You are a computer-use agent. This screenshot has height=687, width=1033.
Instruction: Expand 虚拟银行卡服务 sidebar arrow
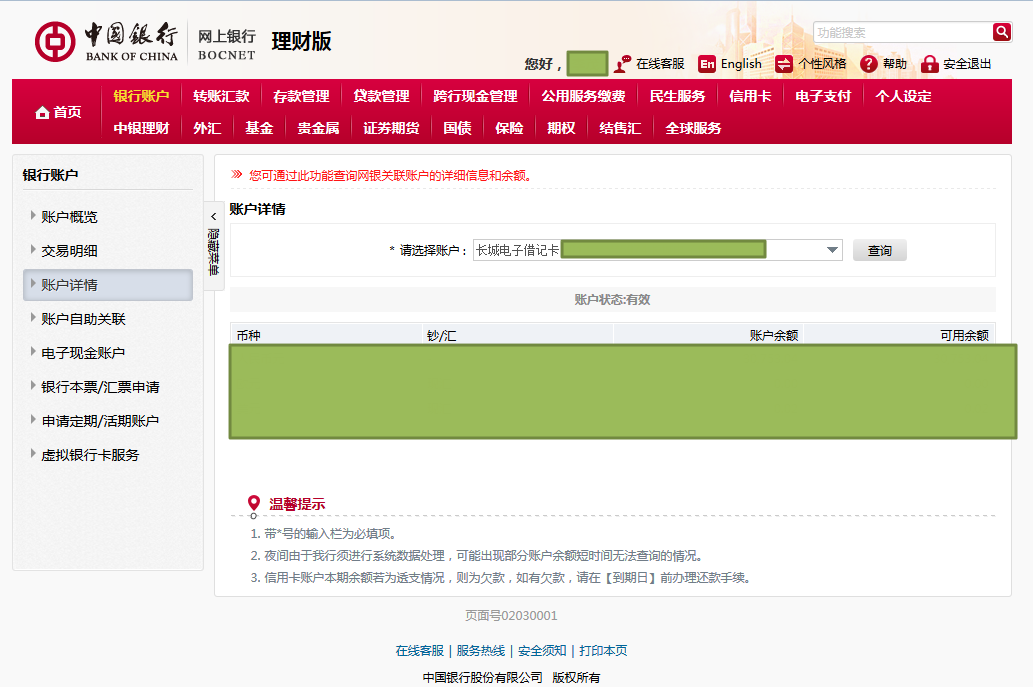(33, 454)
